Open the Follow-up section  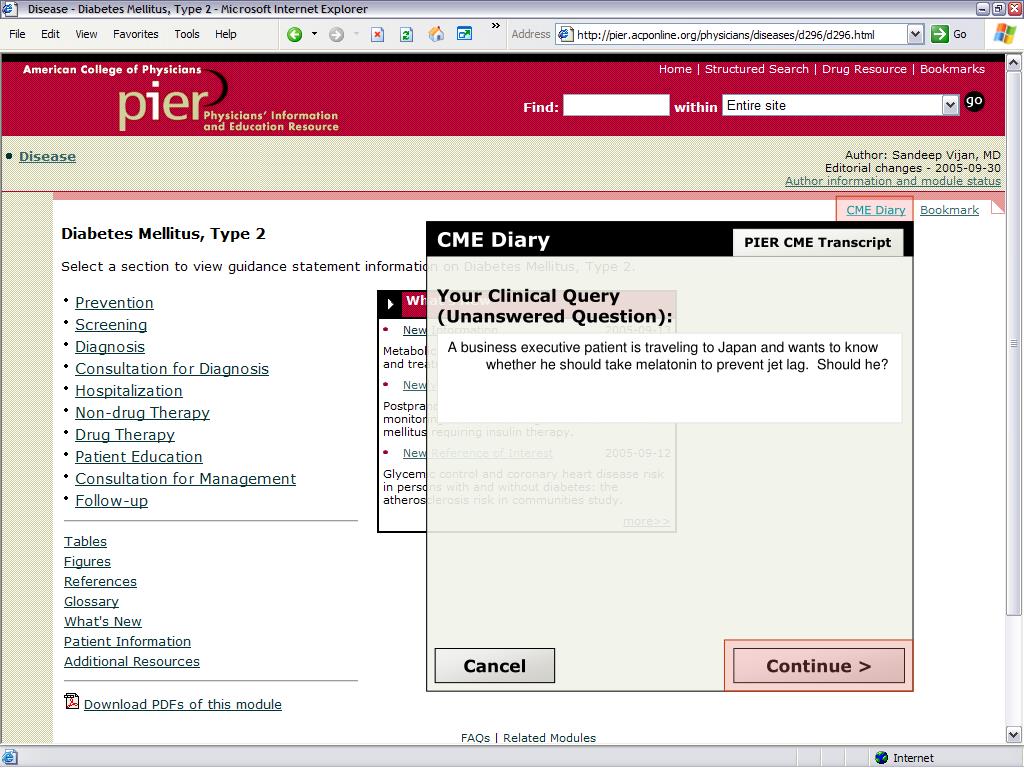coord(112,501)
